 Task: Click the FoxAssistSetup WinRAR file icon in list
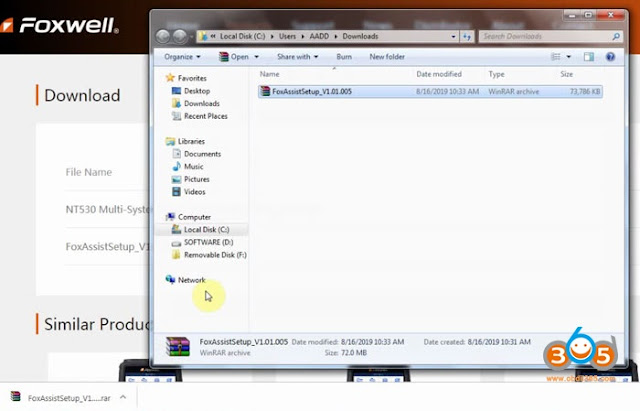point(265,91)
